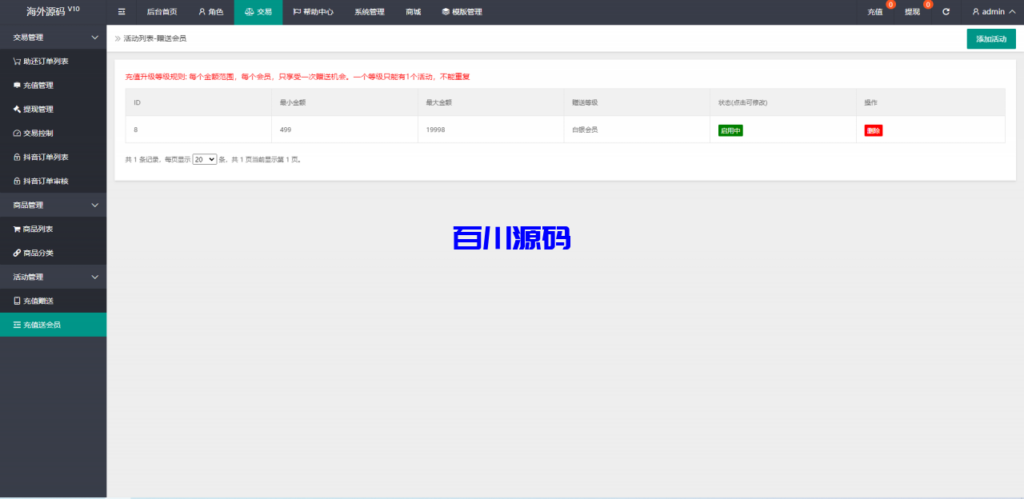Toggle the sidebar collapse hamburger icon
1024x499 pixels.
tap(121, 12)
